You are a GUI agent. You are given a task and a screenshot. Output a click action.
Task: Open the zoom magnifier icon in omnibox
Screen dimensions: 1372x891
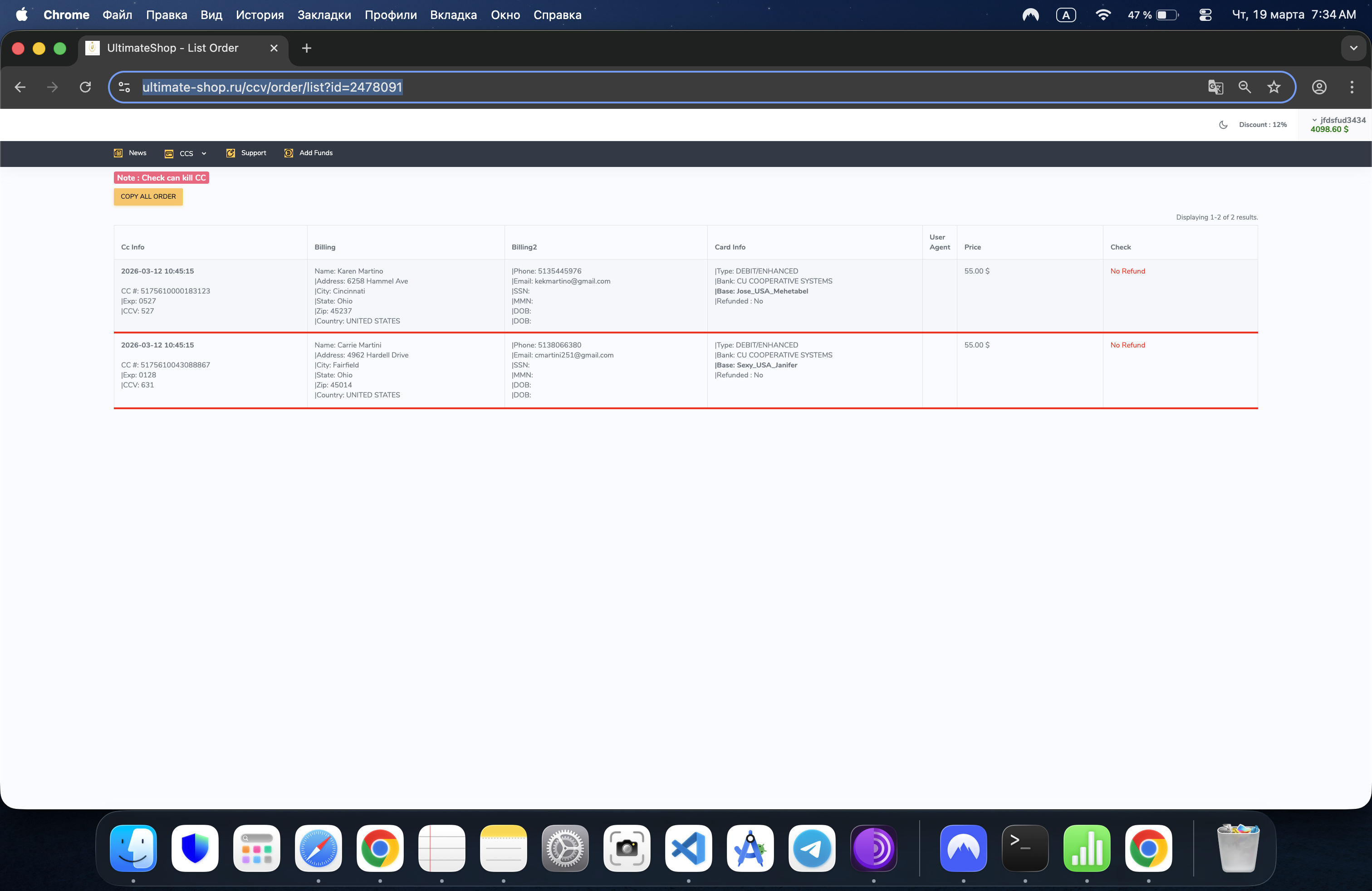click(x=1245, y=87)
